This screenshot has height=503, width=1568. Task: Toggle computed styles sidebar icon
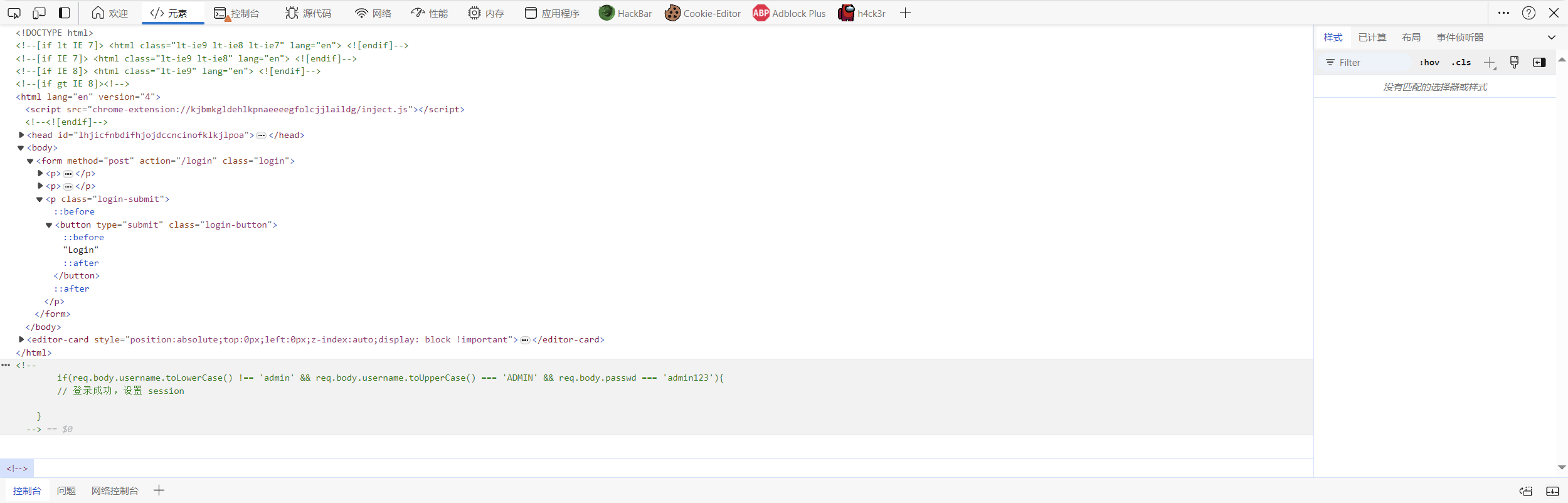1539,62
